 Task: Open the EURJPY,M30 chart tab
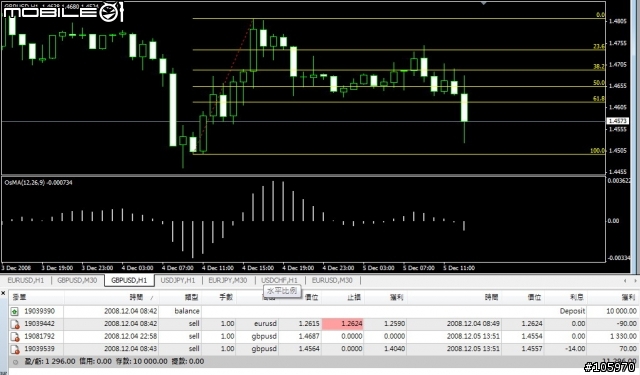pyautogui.click(x=228, y=280)
